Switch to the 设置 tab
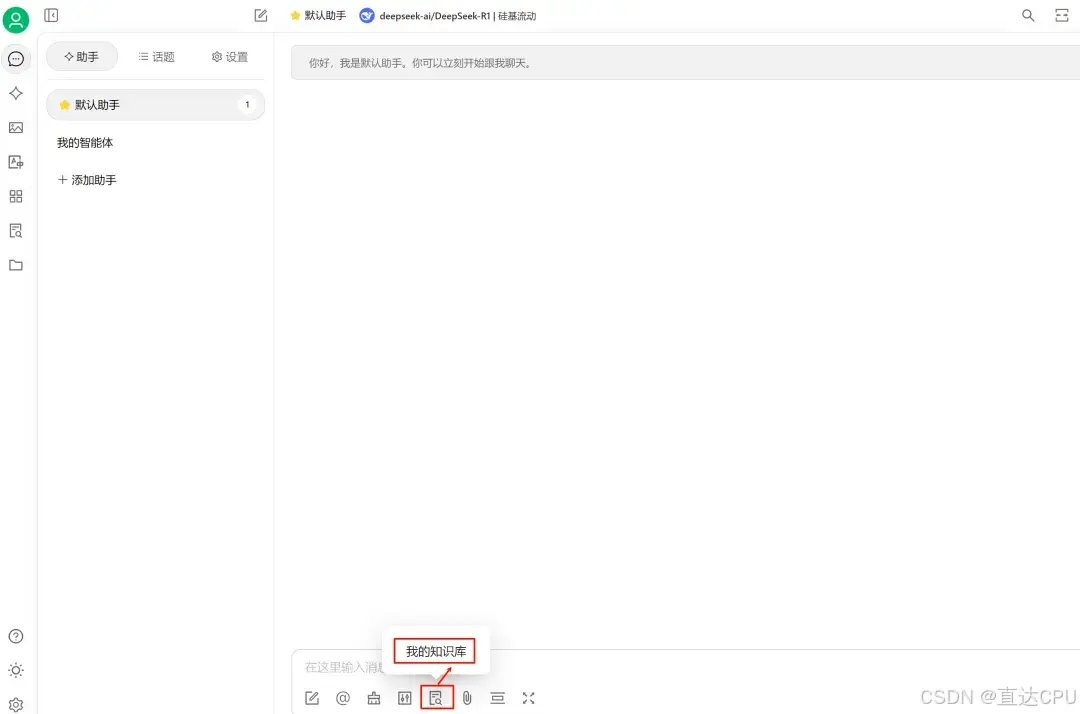1080x714 pixels. [x=229, y=56]
